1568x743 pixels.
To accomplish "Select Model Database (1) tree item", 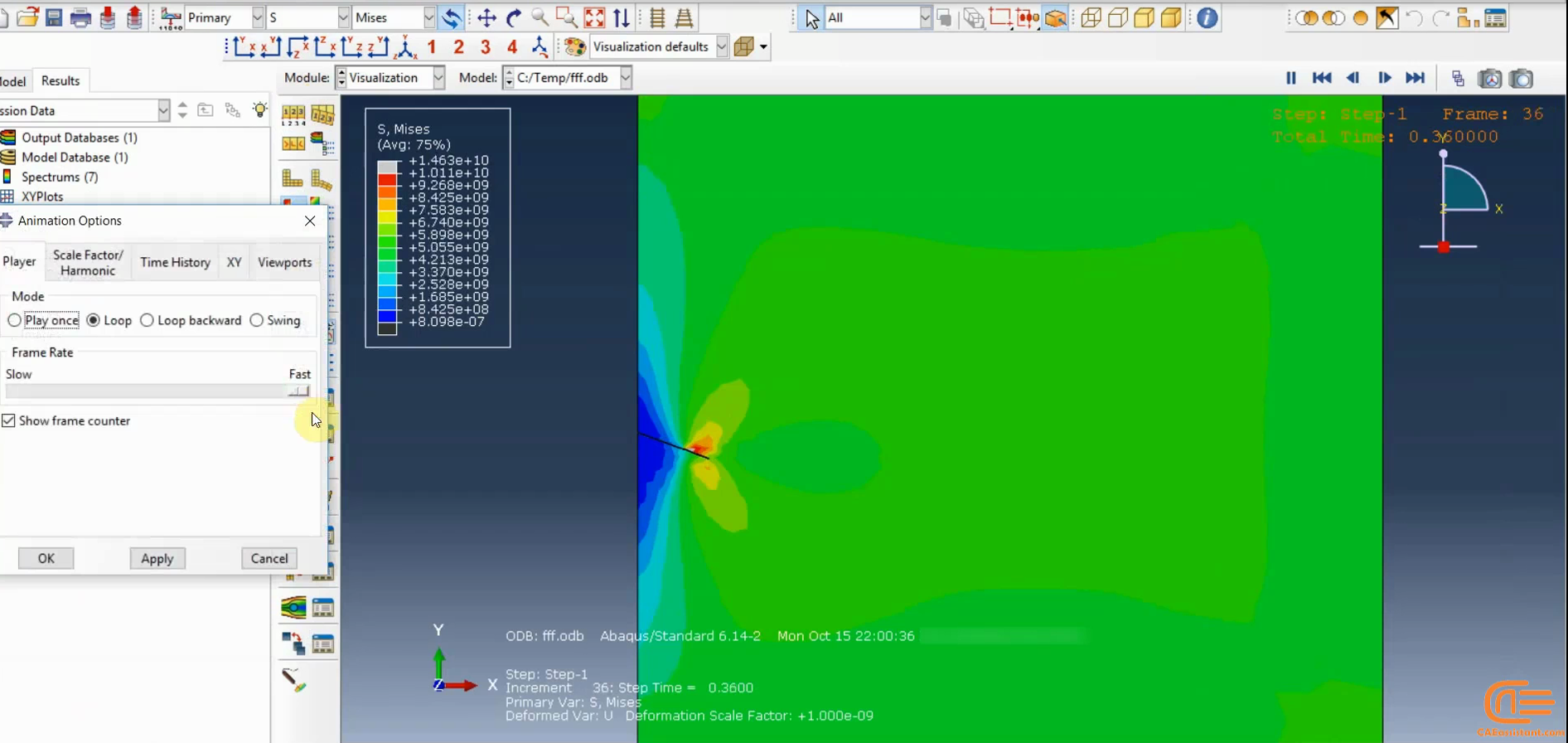I will coord(75,158).
